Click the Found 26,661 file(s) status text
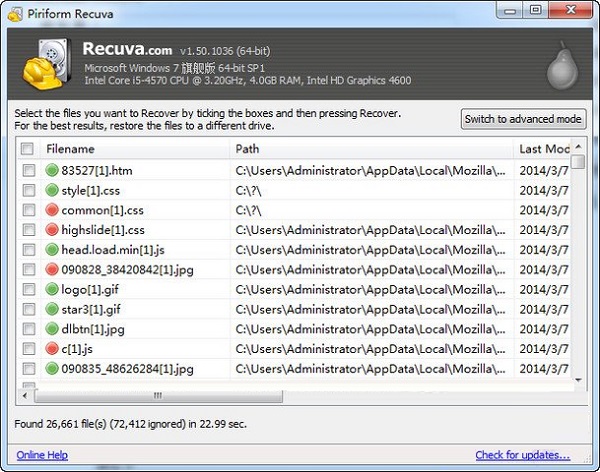The image size is (600, 472). (x=130, y=424)
